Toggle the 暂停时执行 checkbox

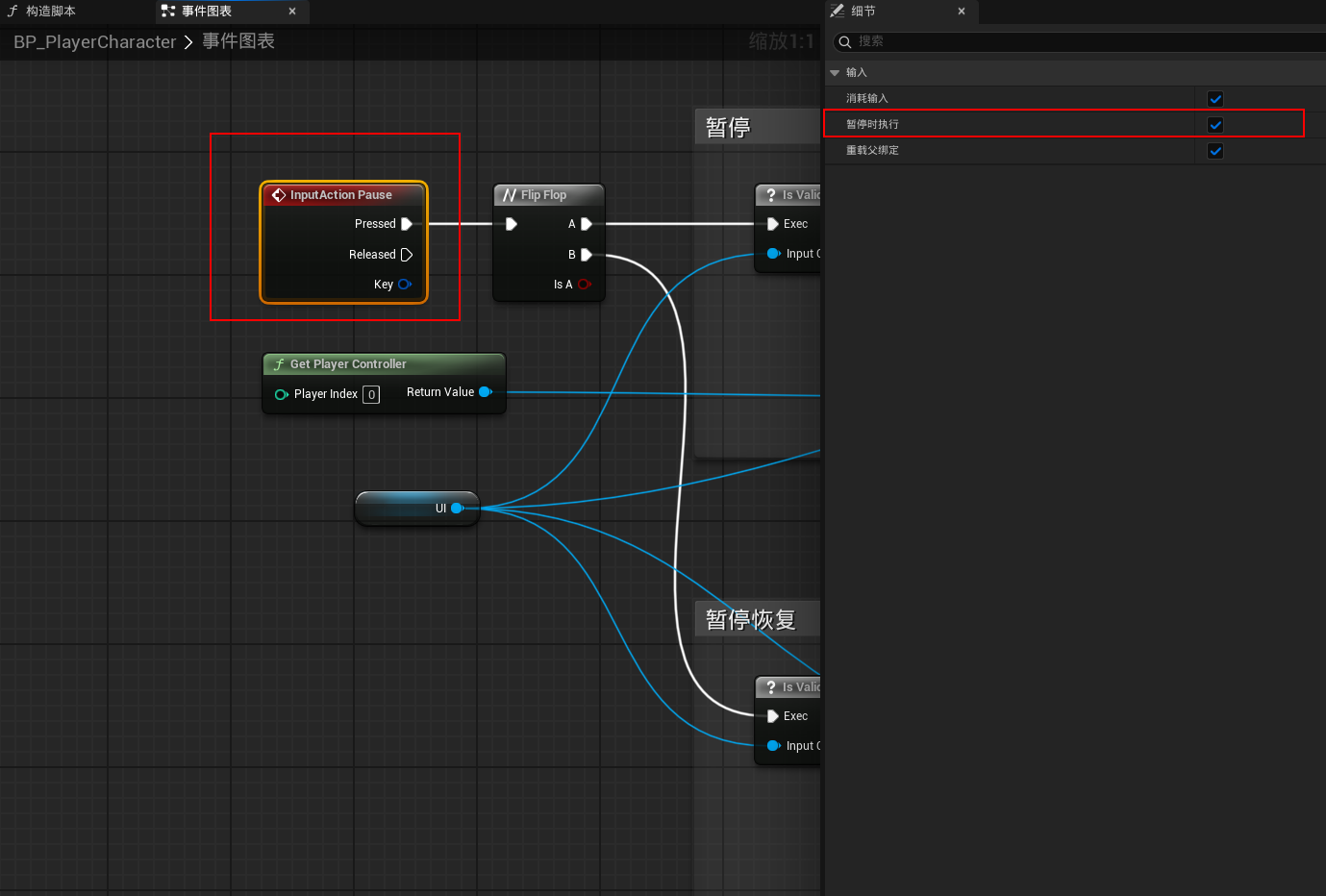[1215, 125]
